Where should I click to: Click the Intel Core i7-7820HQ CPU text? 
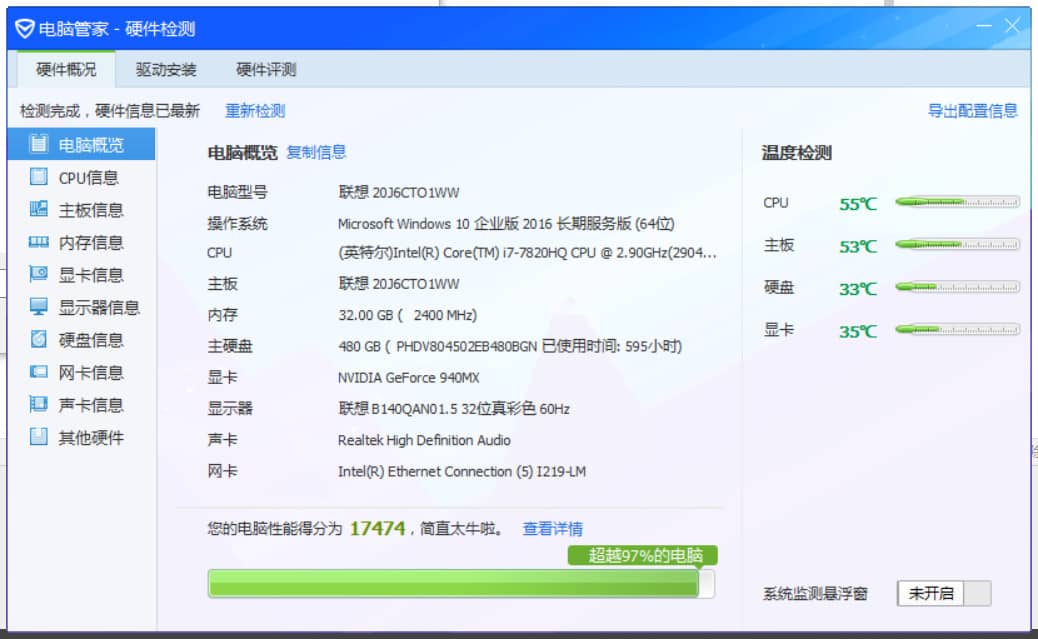(527, 252)
